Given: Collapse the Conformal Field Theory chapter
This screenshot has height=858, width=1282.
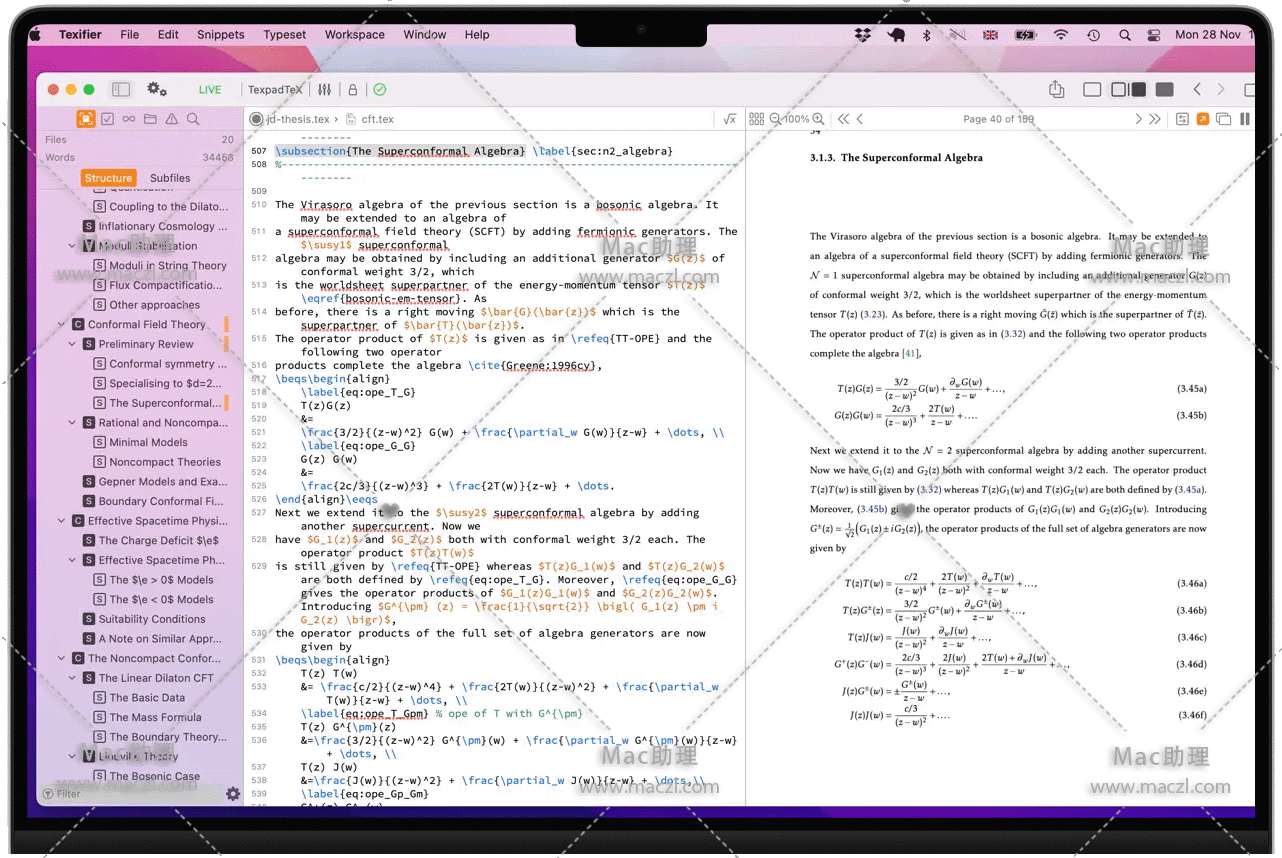Looking at the screenshot, I should click(x=62, y=325).
